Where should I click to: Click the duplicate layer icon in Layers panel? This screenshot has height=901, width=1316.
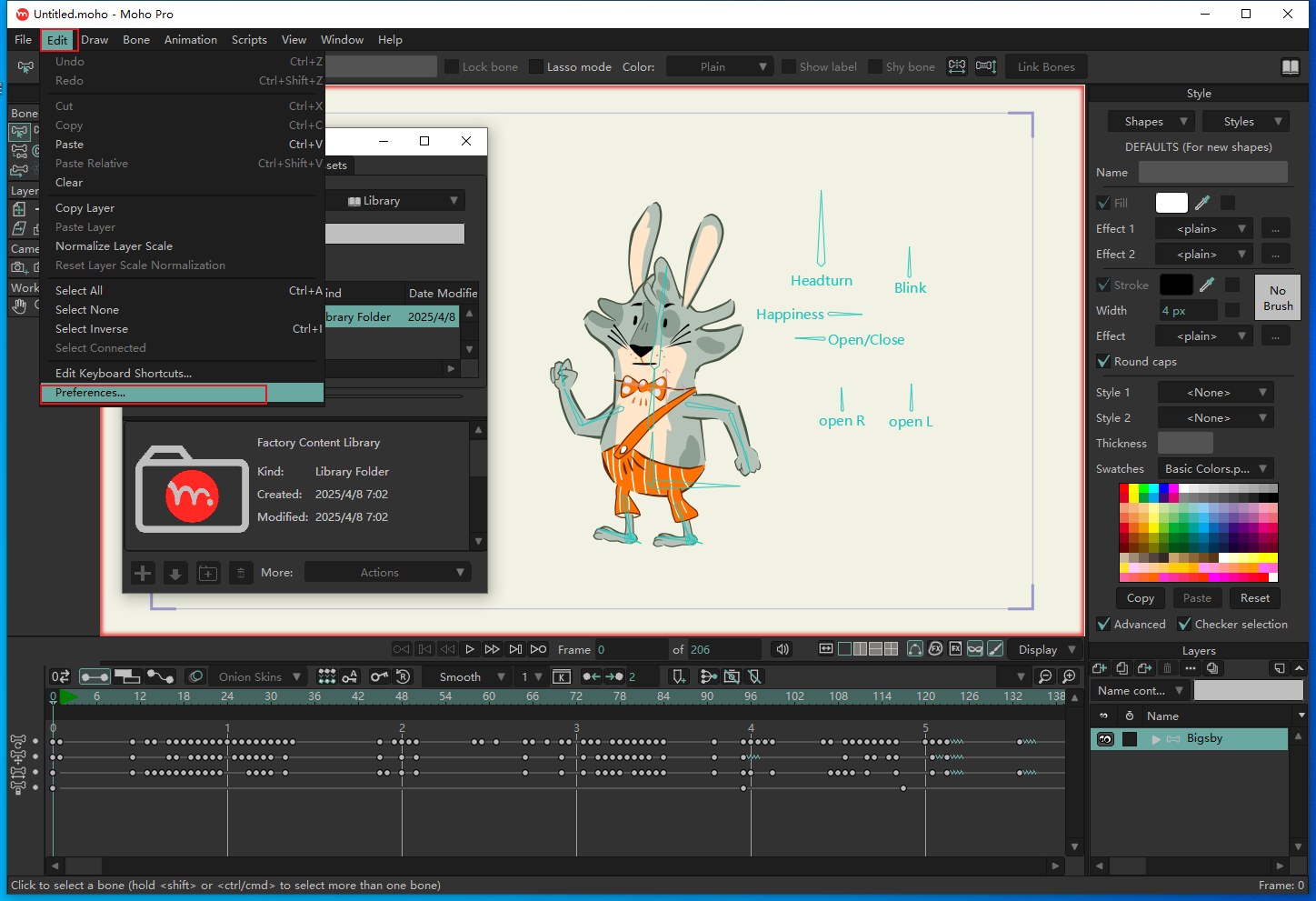[1122, 668]
